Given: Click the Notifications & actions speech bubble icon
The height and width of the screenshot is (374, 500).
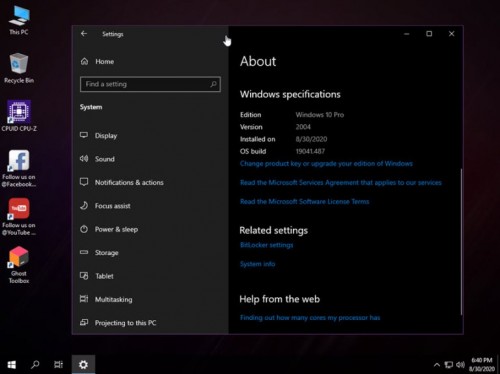Looking at the screenshot, I should point(84,182).
